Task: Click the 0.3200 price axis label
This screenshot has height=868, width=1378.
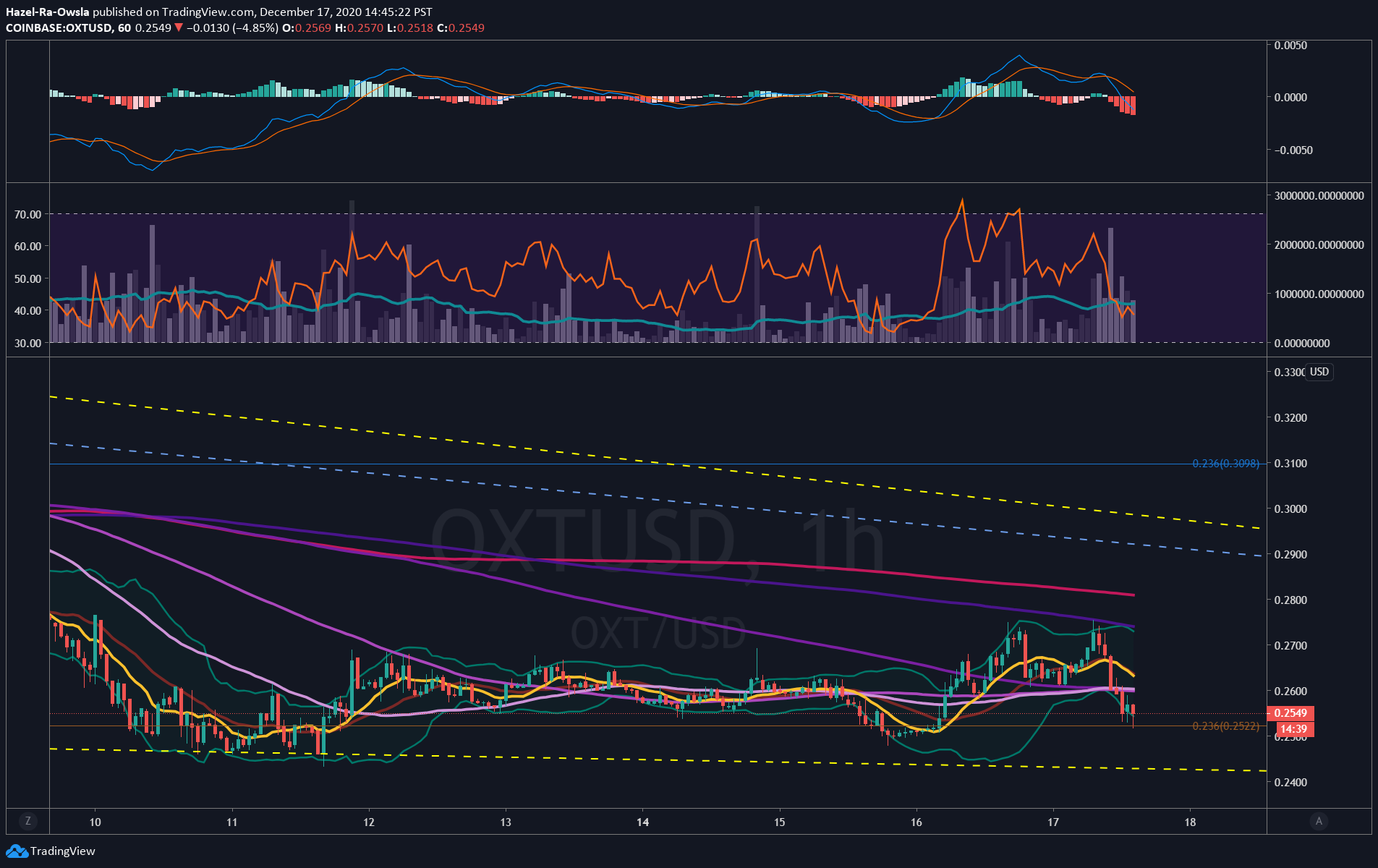Action: tap(1290, 418)
